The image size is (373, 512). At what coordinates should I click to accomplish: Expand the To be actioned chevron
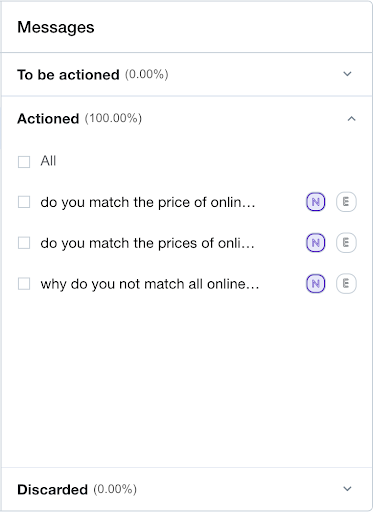[347, 74]
